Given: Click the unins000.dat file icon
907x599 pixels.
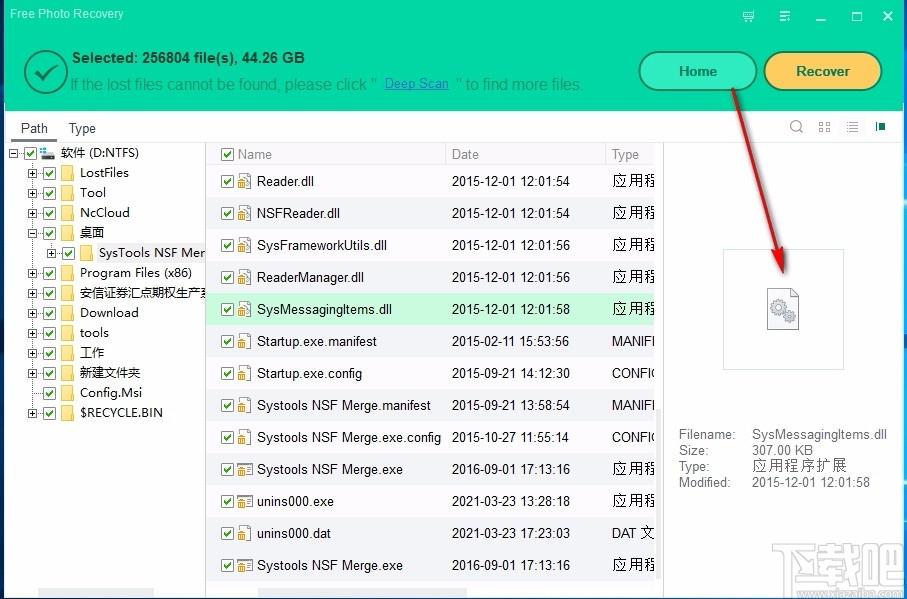Looking at the screenshot, I should click(x=244, y=533).
